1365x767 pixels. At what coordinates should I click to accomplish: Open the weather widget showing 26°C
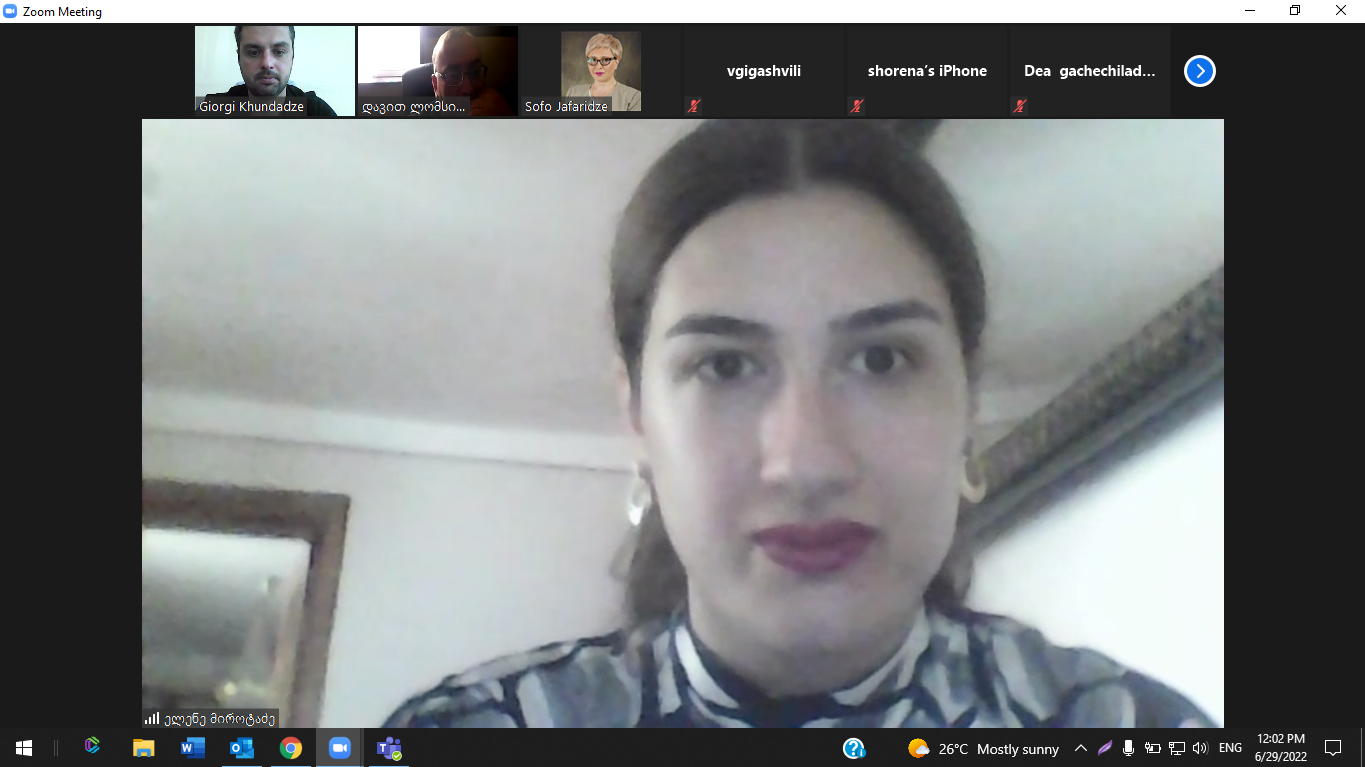pyautogui.click(x=983, y=749)
